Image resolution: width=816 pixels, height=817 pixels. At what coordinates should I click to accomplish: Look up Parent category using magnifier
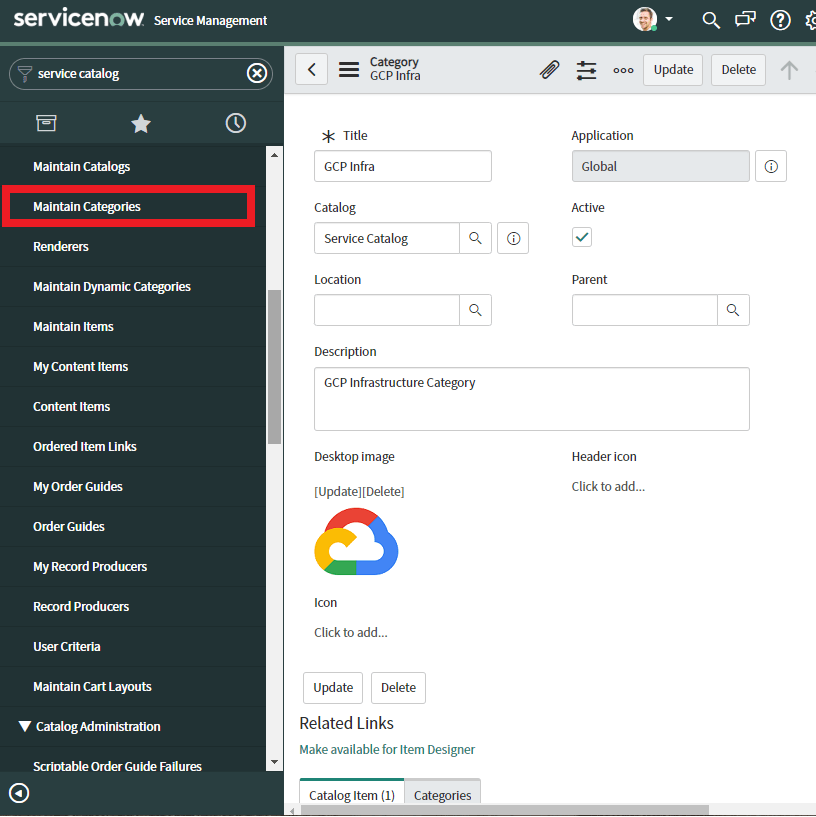pyautogui.click(x=733, y=310)
